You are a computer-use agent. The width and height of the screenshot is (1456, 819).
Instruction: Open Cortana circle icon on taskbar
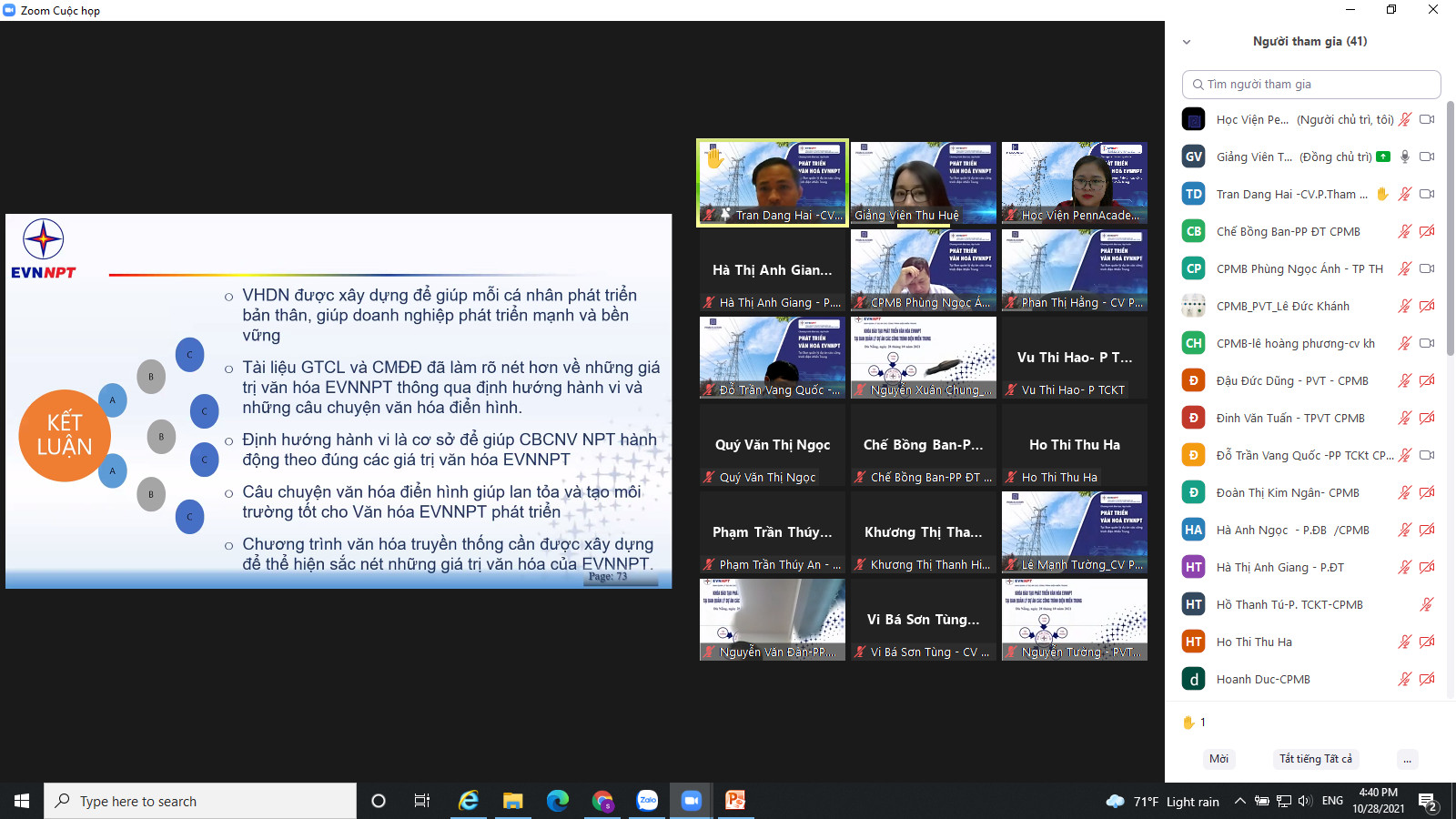(379, 801)
